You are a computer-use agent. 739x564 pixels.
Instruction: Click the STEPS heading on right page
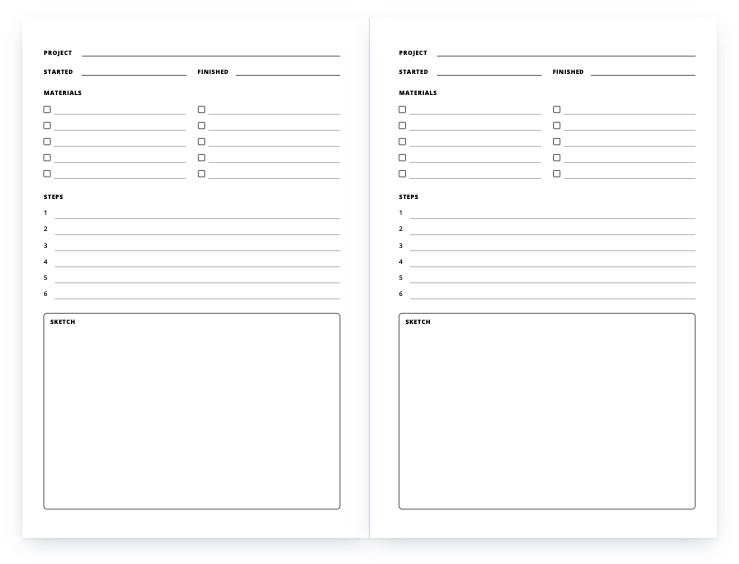tap(409, 196)
